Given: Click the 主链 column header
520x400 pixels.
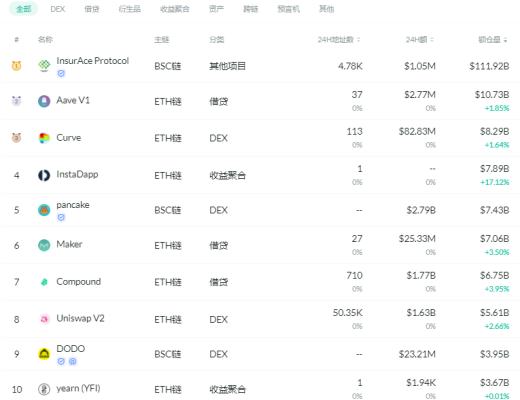Looking at the screenshot, I should tap(162, 40).
